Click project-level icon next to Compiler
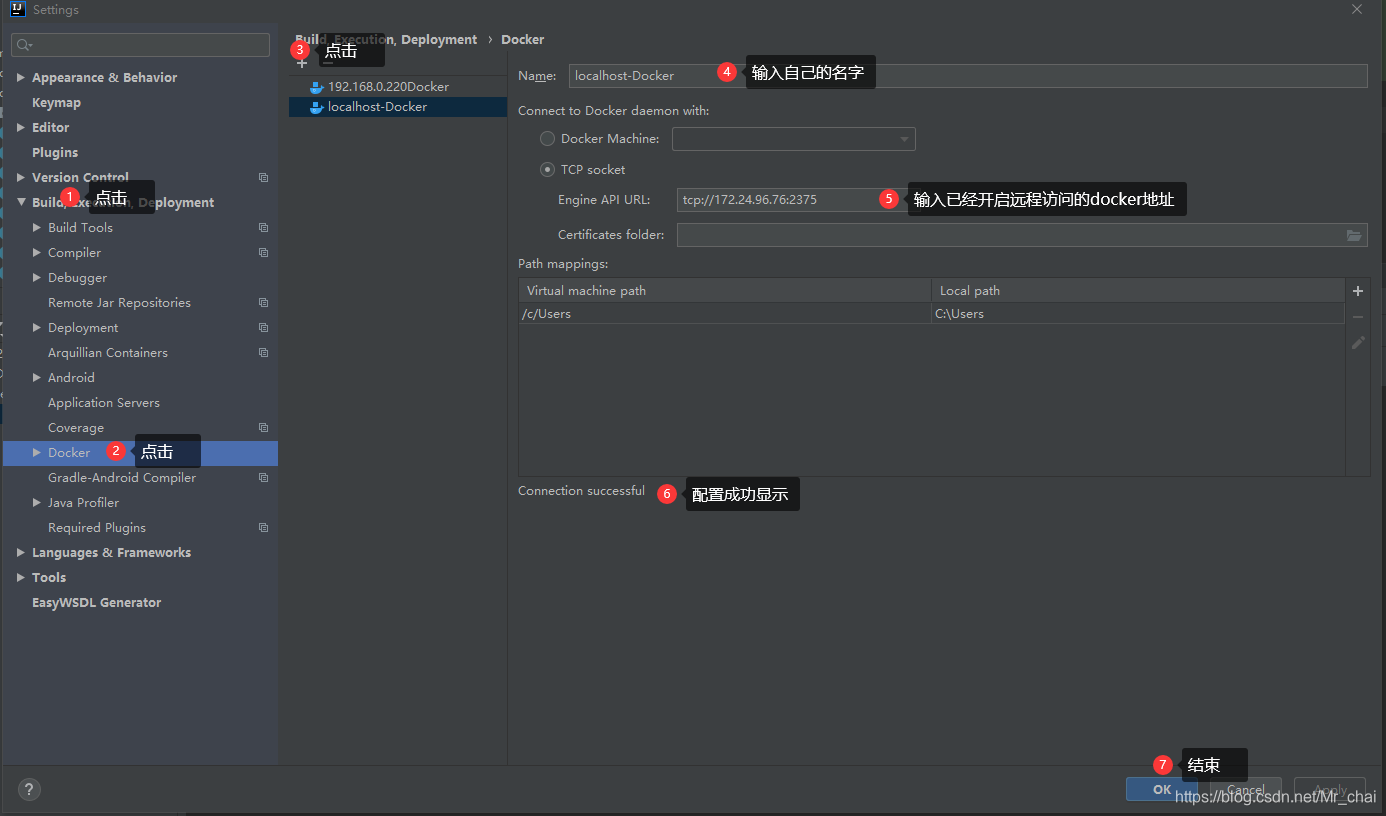Viewport: 1386px width, 816px height. click(264, 253)
